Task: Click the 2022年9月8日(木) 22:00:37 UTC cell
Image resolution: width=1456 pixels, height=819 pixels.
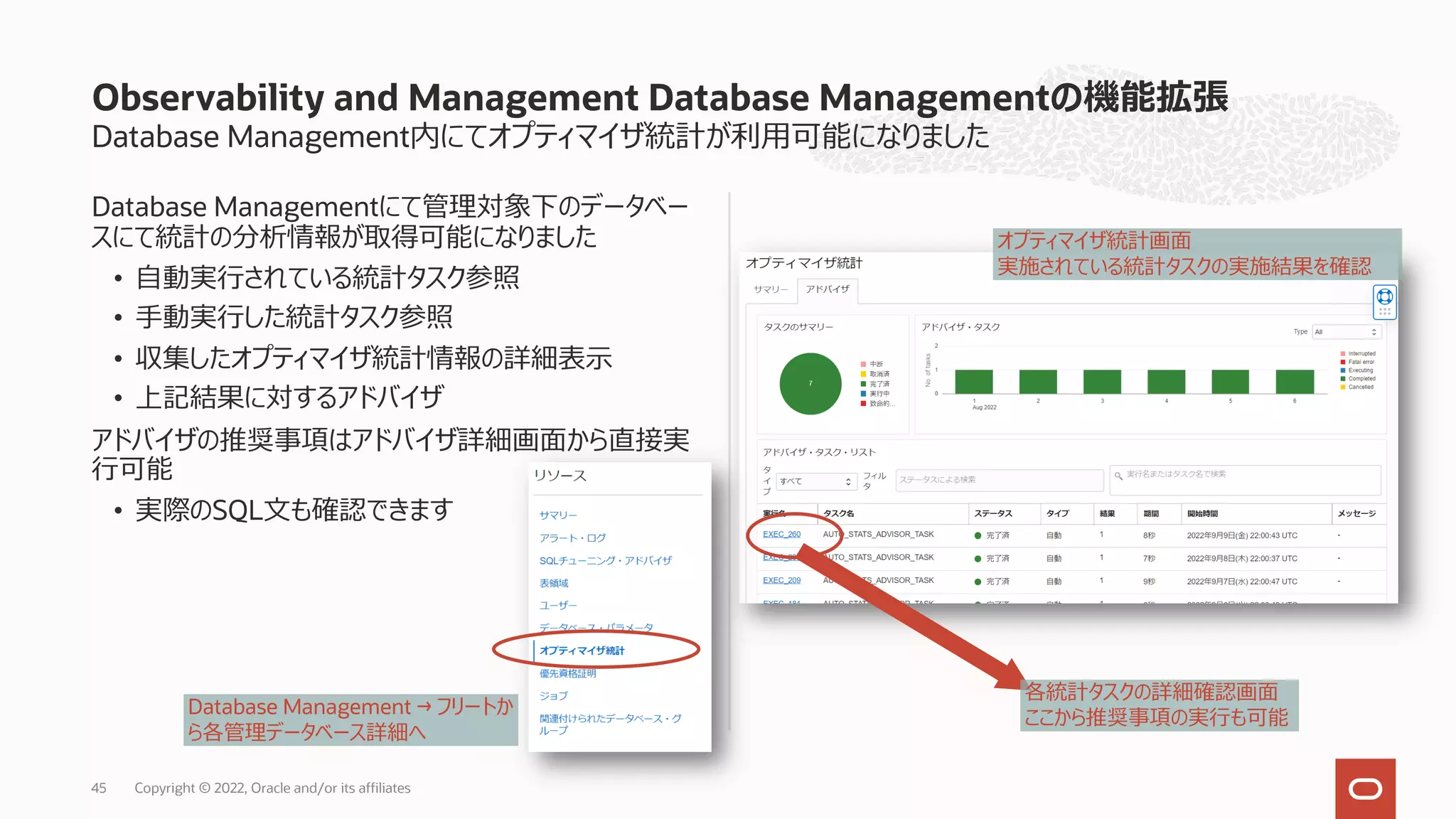Action: point(1242,558)
